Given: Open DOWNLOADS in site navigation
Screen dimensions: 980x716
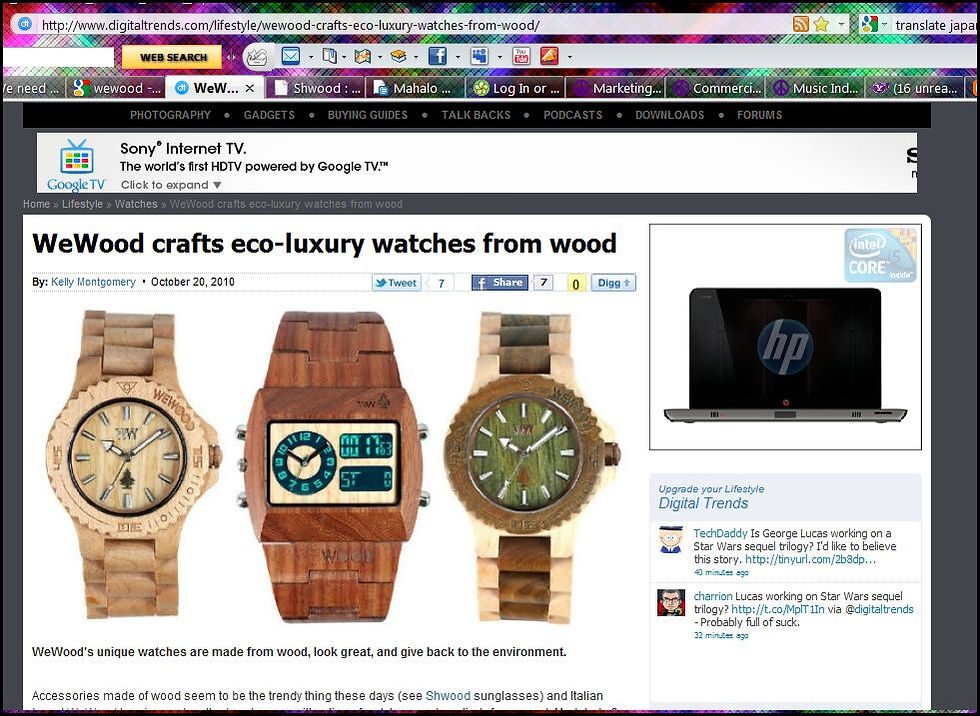Looking at the screenshot, I should [669, 115].
